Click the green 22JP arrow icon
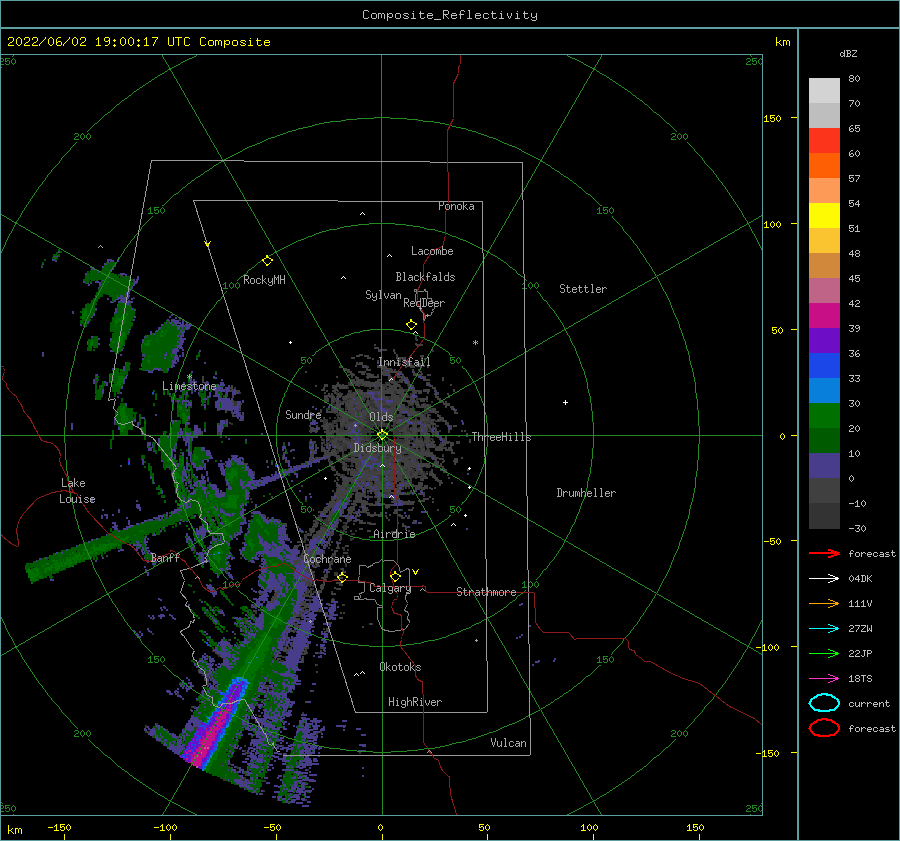 824,653
